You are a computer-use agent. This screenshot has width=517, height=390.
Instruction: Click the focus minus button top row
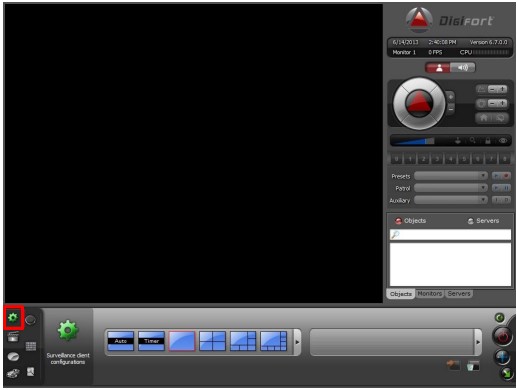click(x=492, y=89)
